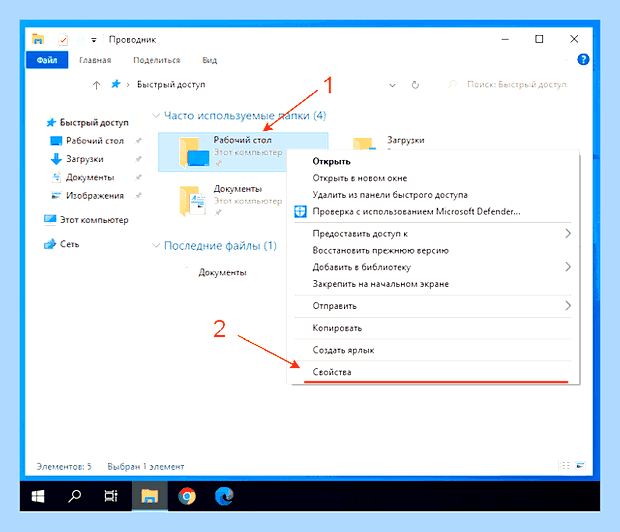Screen dimensions: 620x532
Task: Open the taskbar search magnifier
Action: 74,496
